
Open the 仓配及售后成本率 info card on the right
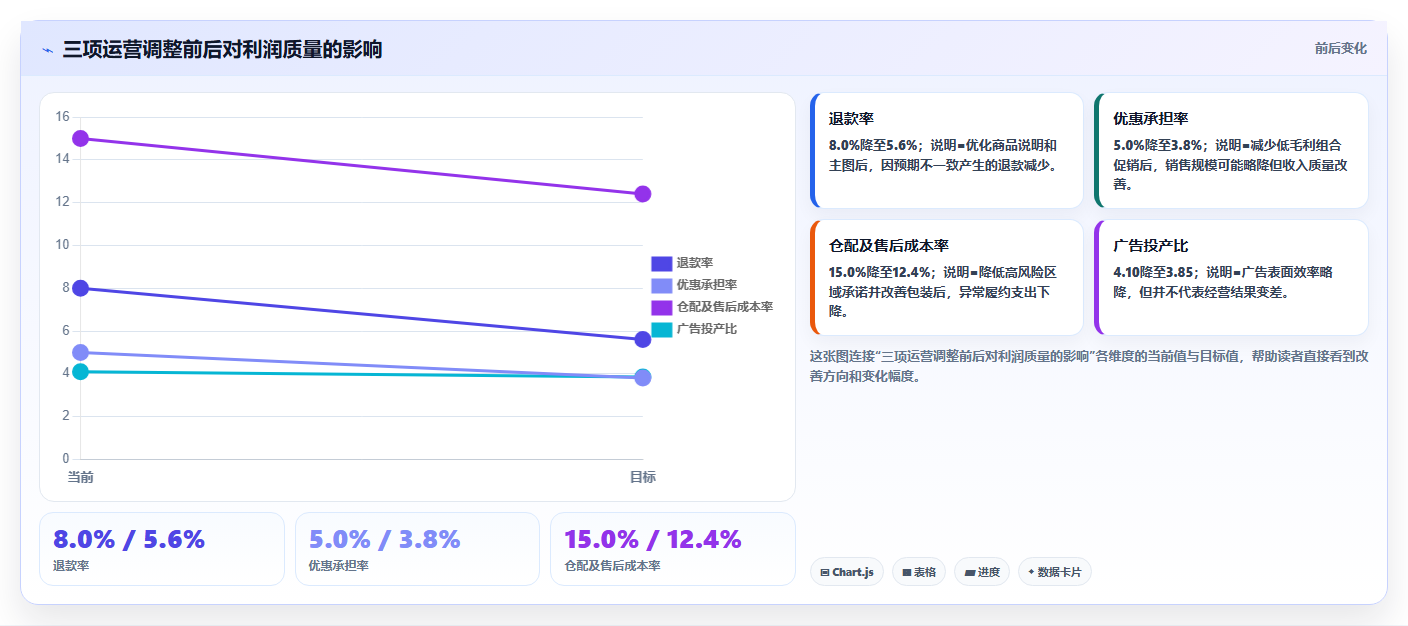point(947,277)
